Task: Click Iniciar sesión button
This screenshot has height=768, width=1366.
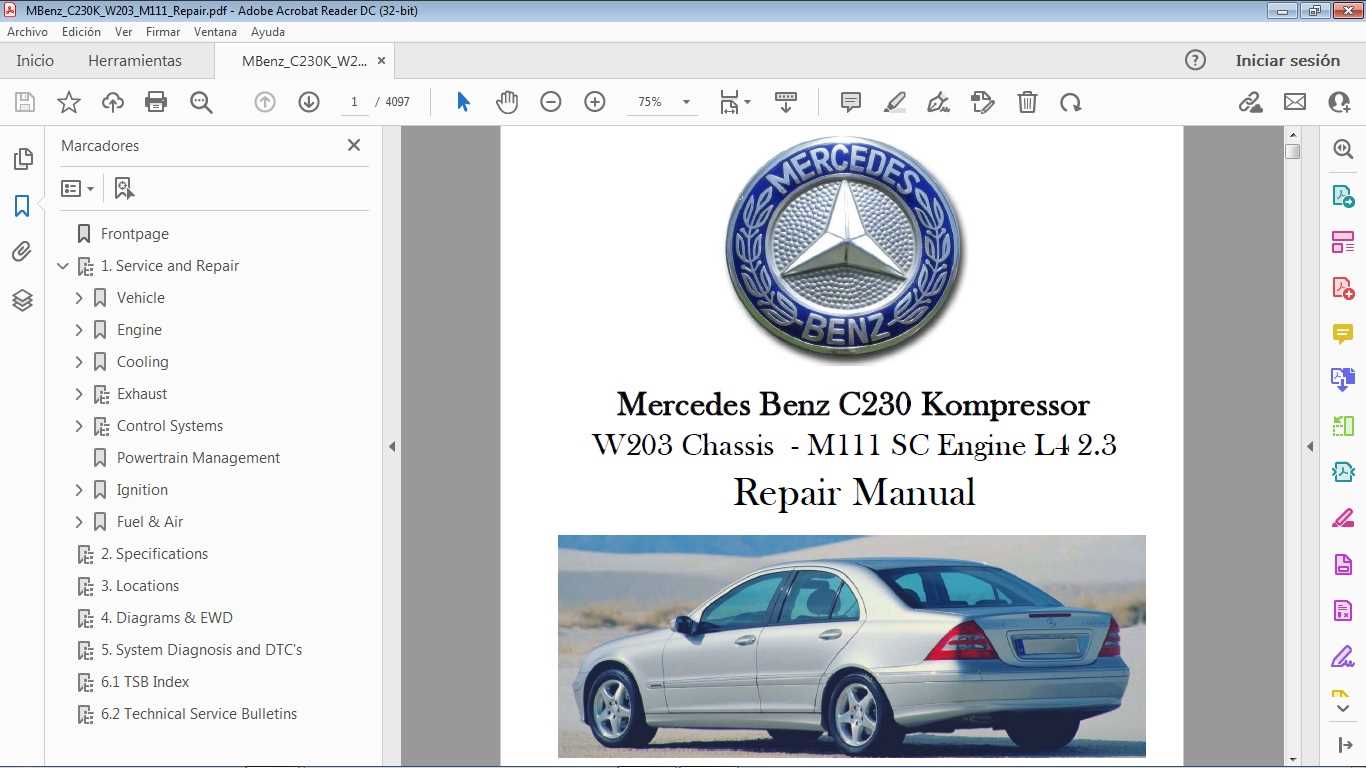Action: click(1288, 60)
